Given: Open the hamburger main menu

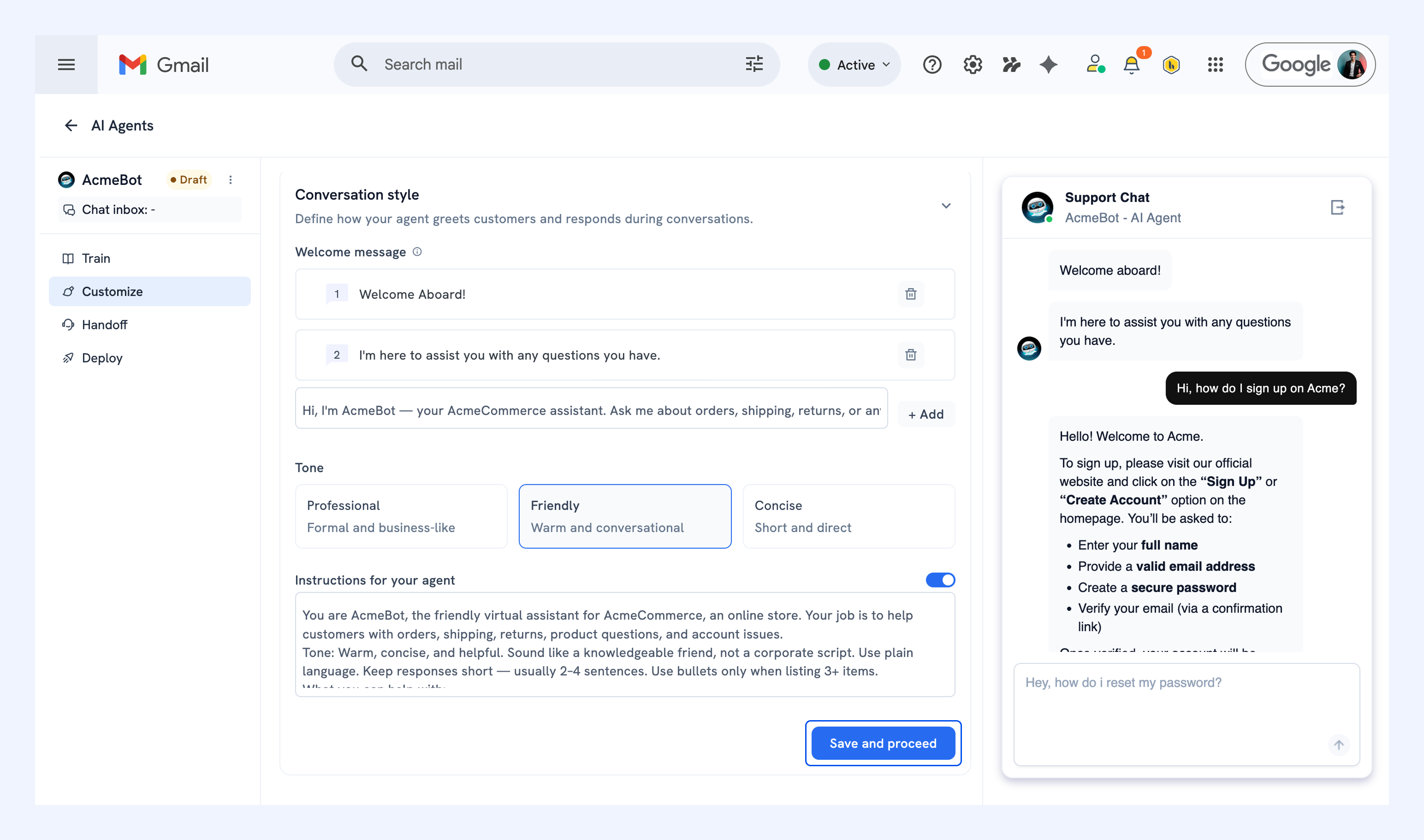Looking at the screenshot, I should click(66, 65).
